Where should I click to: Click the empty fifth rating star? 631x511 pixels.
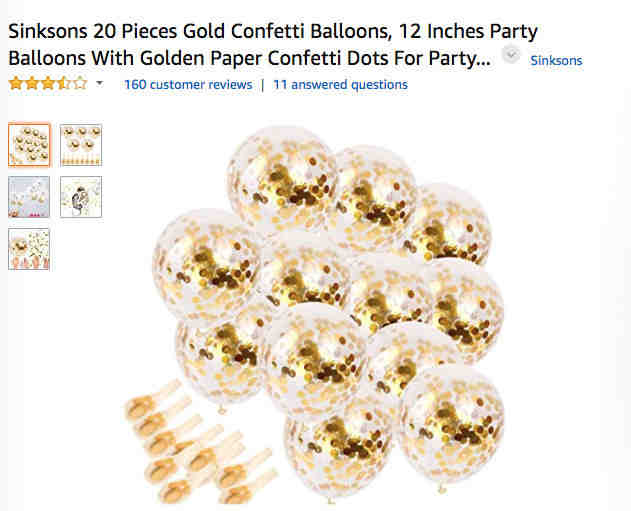[80, 84]
